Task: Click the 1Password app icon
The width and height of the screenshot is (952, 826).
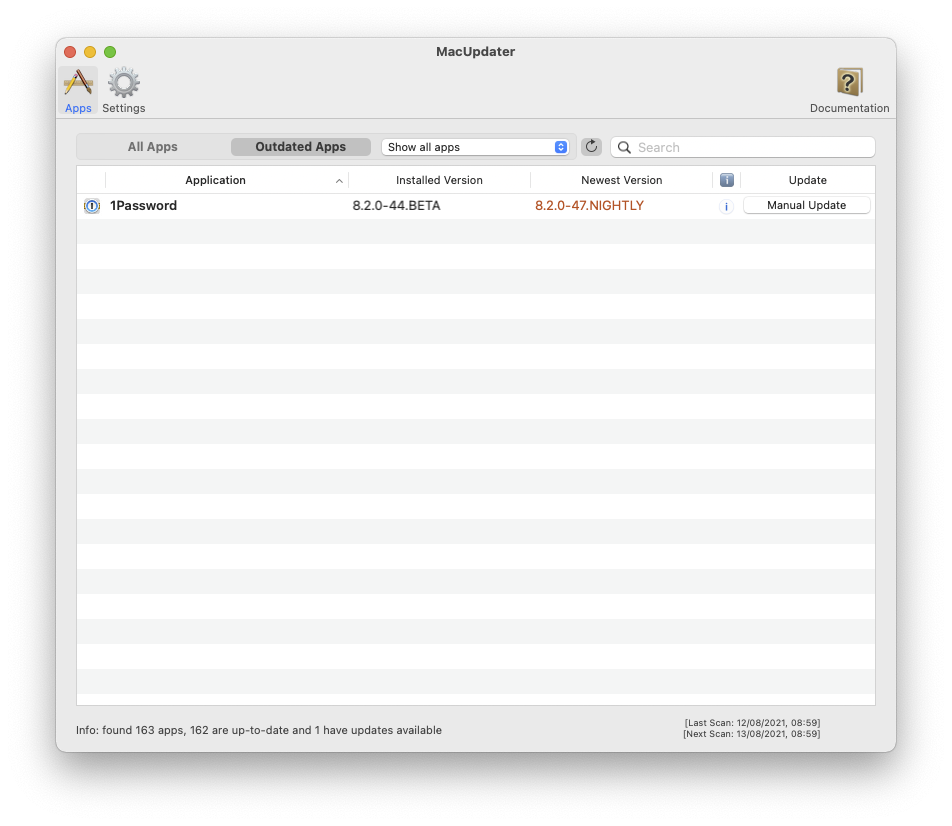Action: tap(92, 206)
